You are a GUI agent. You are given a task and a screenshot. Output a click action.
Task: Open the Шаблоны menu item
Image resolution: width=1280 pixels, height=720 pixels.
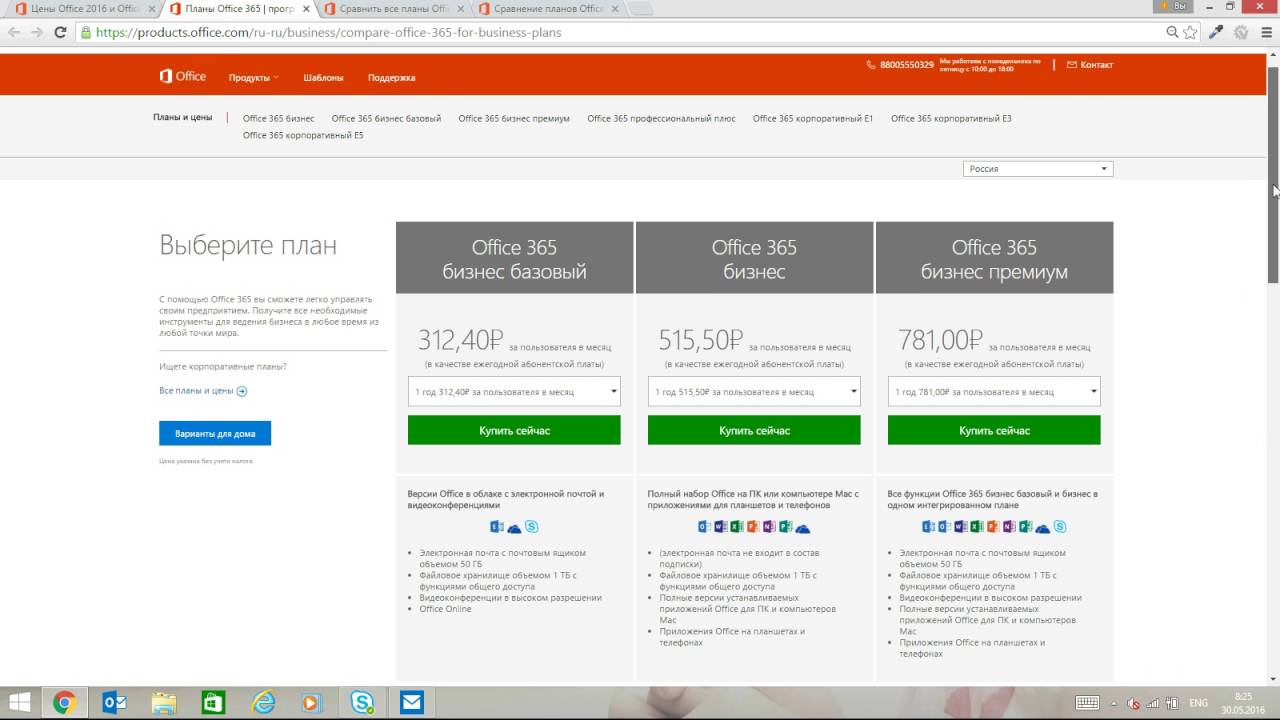click(323, 78)
